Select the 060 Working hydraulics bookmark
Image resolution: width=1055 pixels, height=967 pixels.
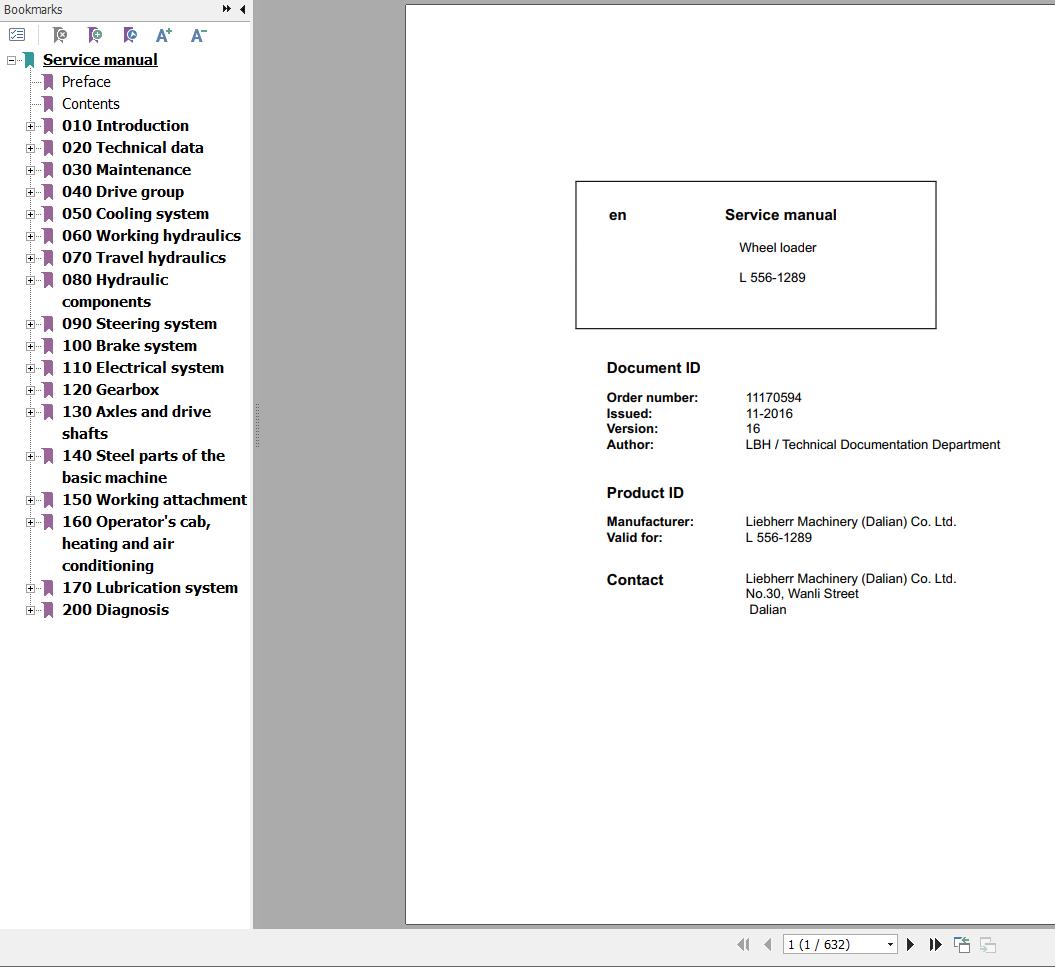tap(151, 236)
